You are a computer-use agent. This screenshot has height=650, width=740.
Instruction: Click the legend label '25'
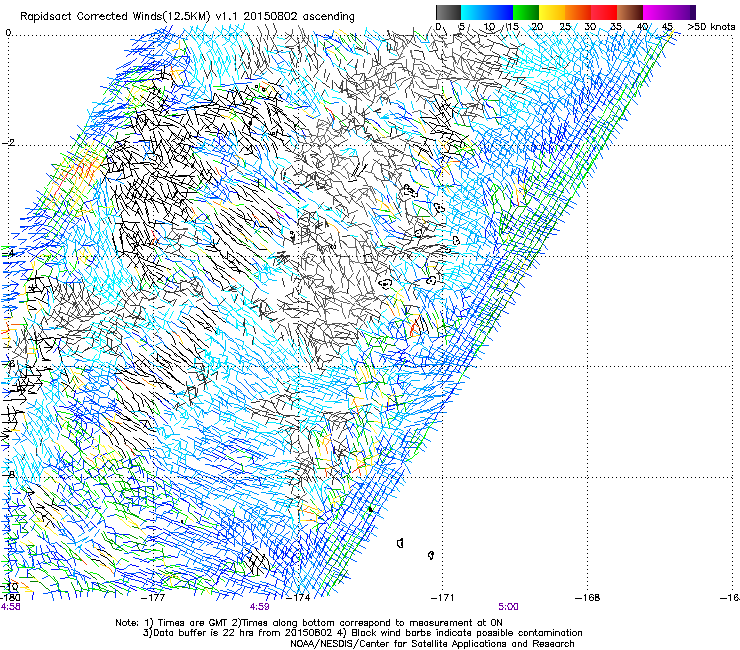(x=565, y=26)
